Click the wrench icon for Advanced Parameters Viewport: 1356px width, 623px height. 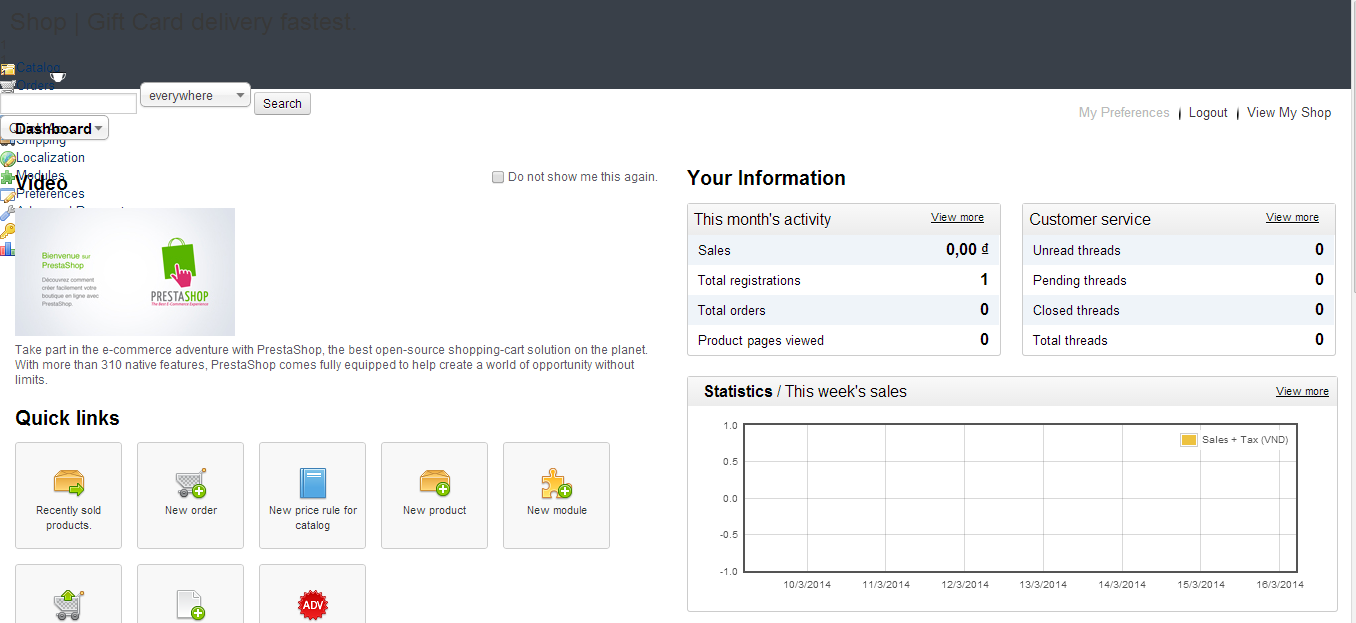click(8, 212)
